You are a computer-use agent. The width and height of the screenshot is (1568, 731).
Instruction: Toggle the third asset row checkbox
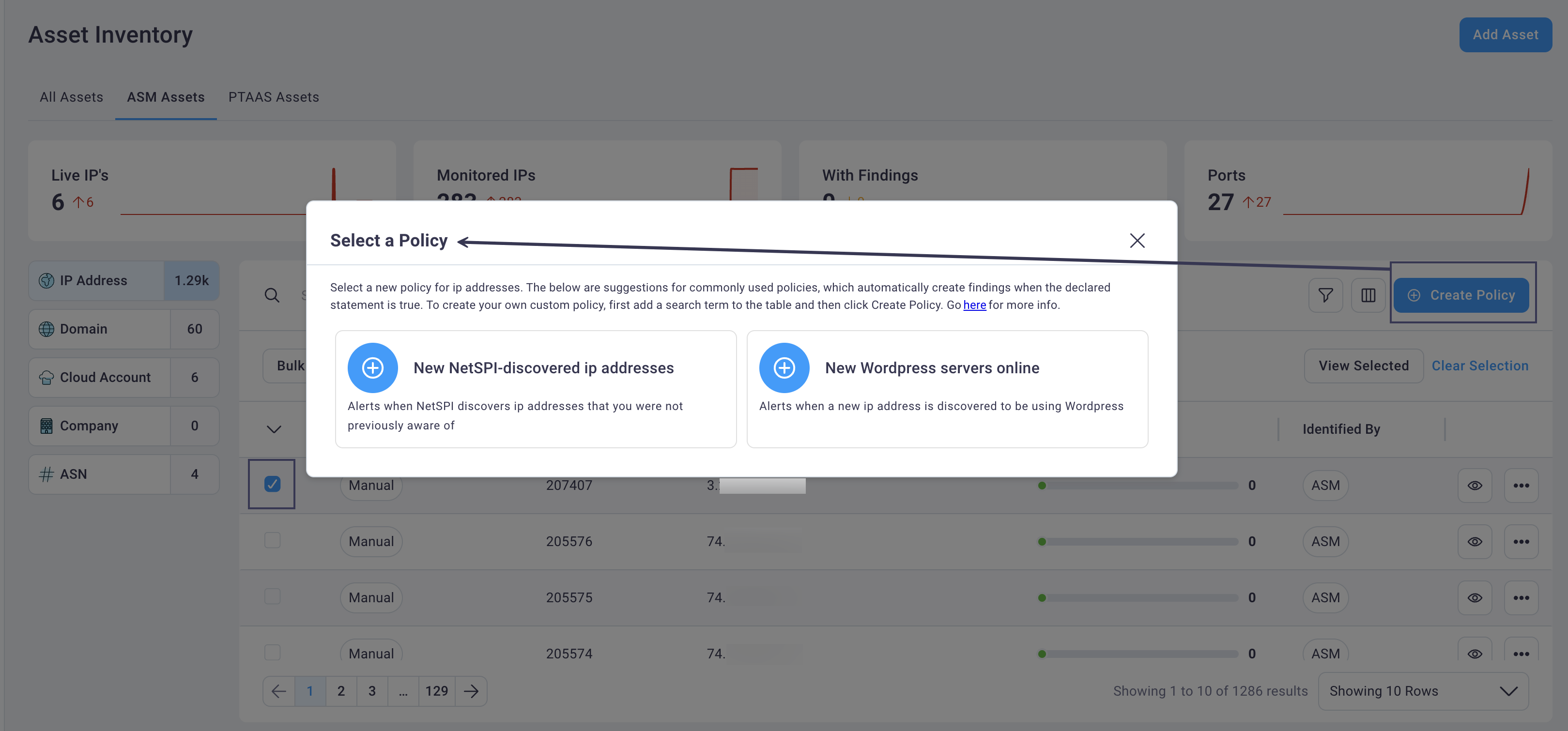click(x=272, y=596)
